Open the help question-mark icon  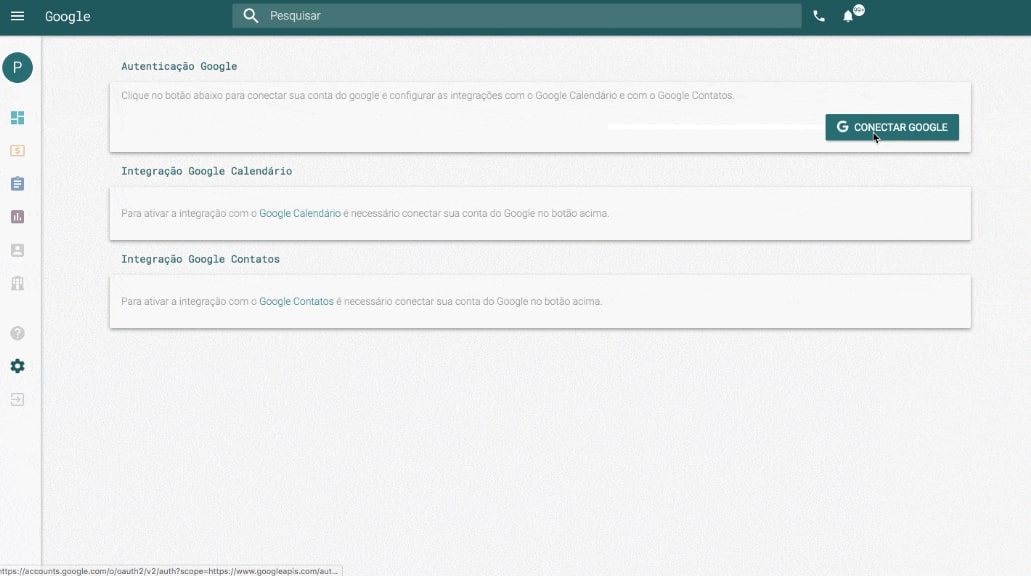coord(18,333)
